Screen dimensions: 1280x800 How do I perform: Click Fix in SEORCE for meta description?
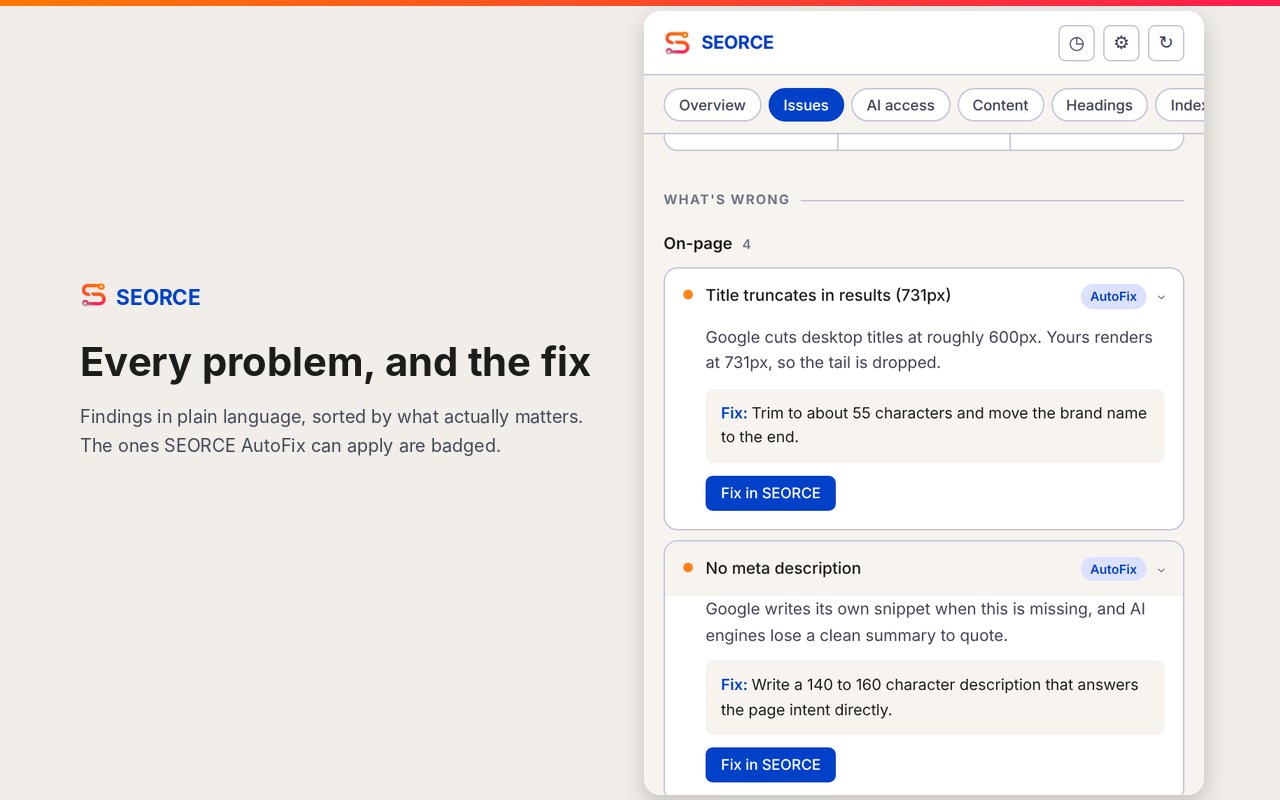[x=770, y=765]
